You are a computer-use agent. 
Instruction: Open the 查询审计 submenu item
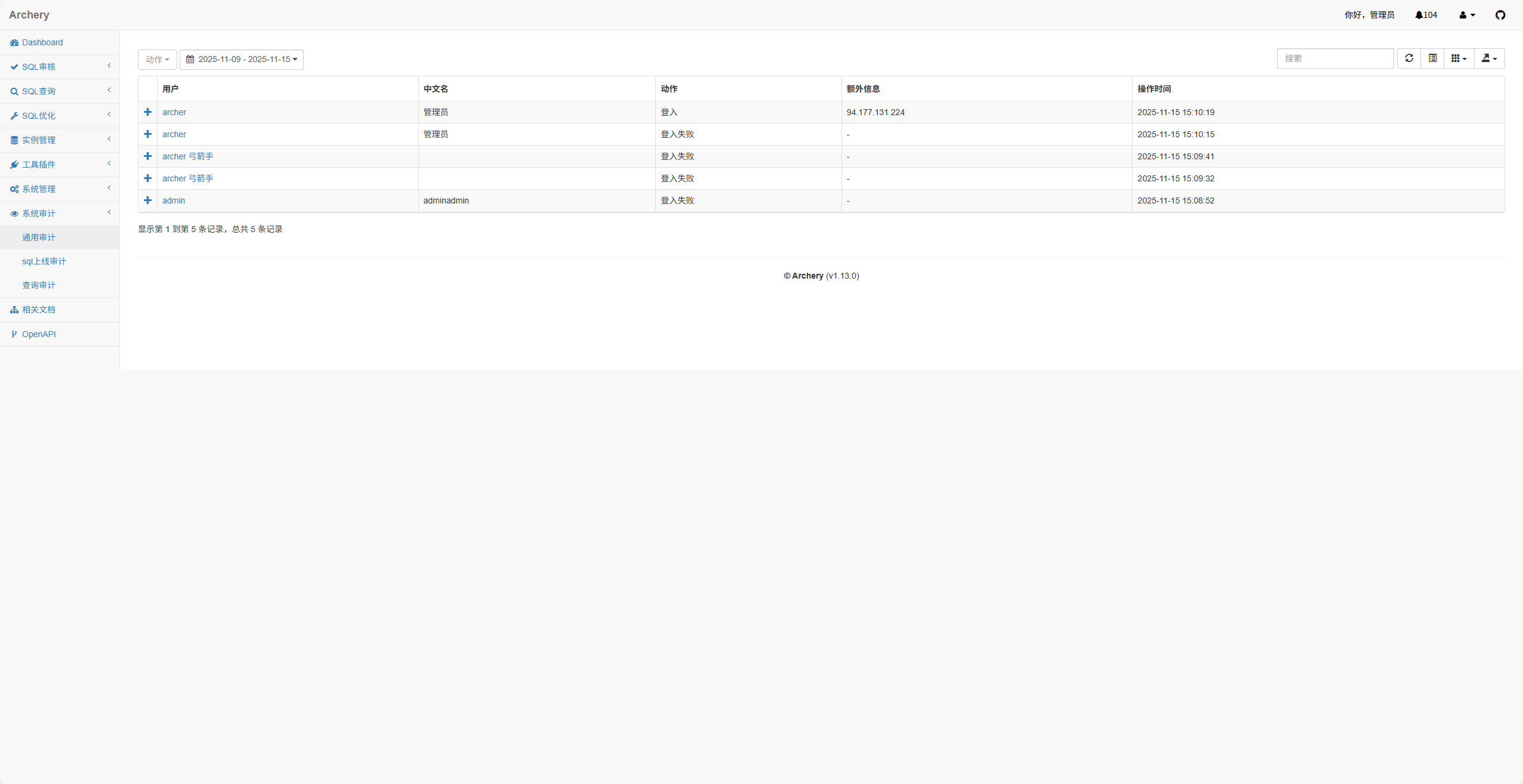(39, 285)
